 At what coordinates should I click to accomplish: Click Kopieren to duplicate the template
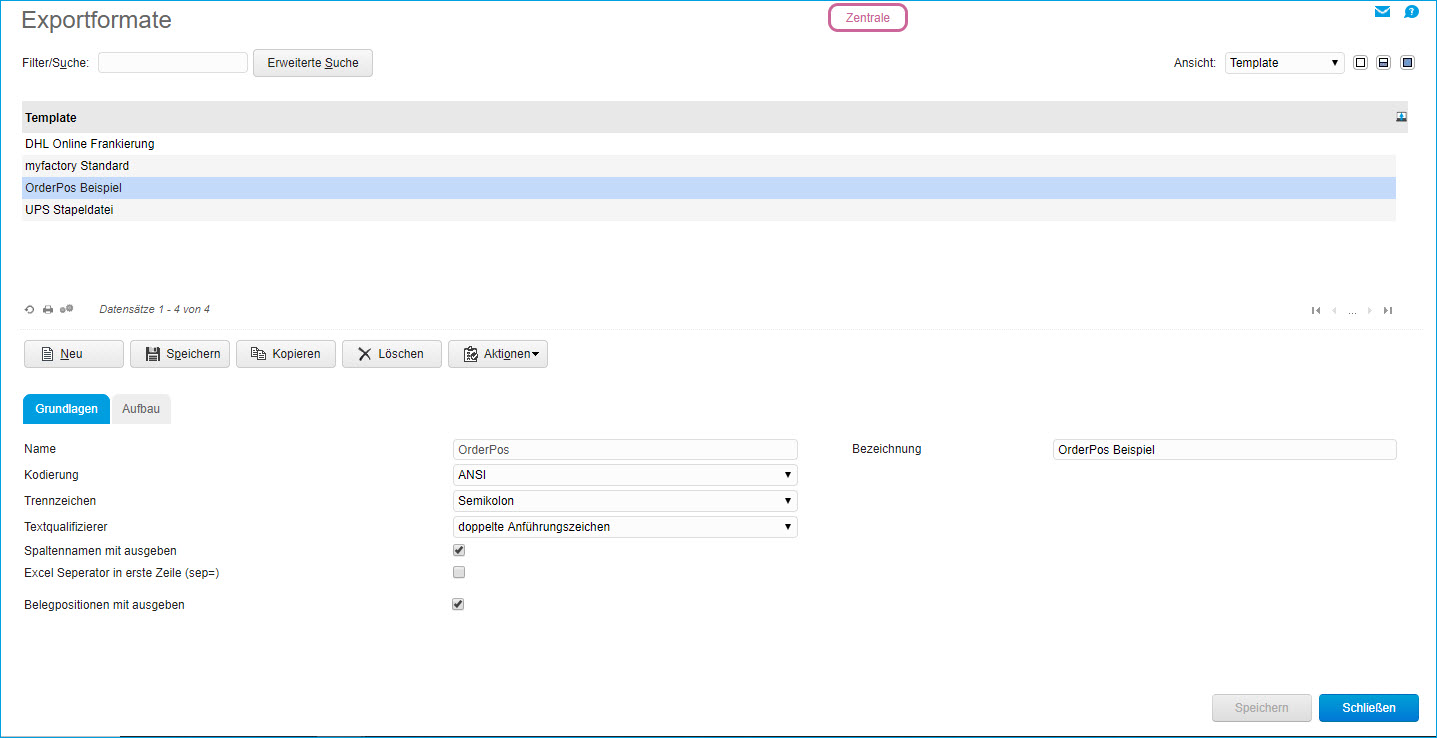[285, 353]
